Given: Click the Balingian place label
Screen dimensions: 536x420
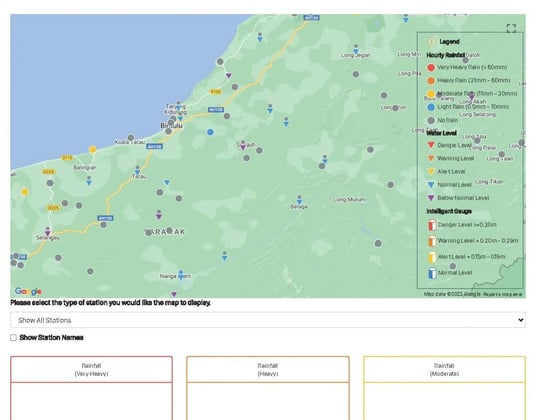Looking at the screenshot, I should (x=85, y=168).
